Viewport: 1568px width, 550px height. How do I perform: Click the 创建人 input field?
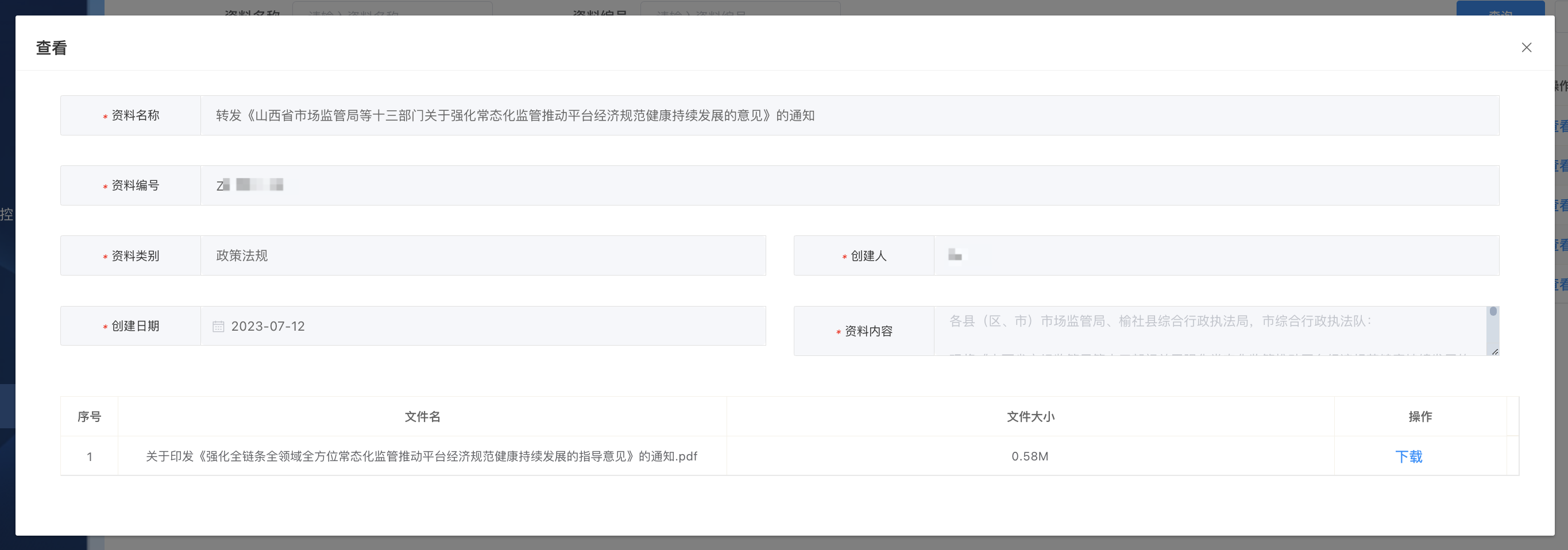1215,256
